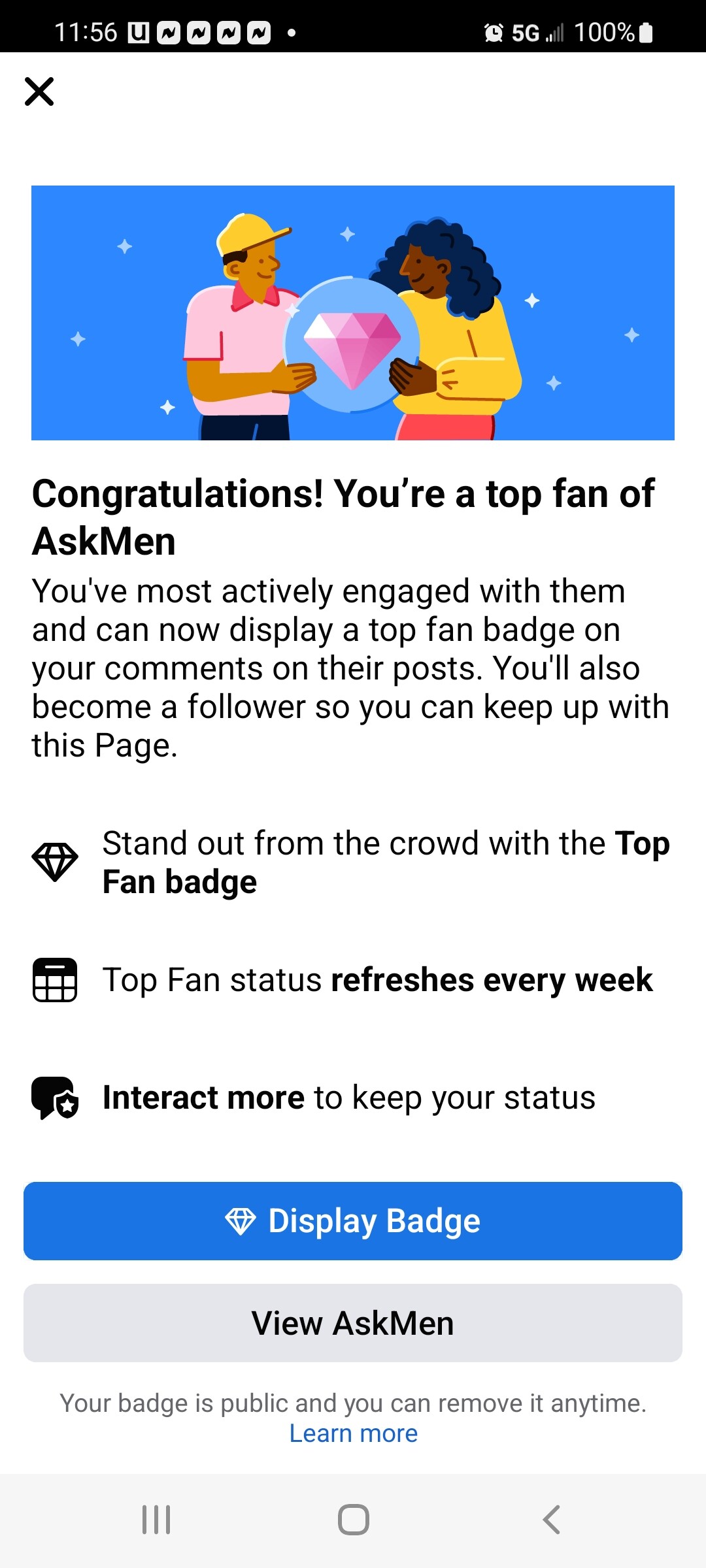Image resolution: width=706 pixels, height=1568 pixels.
Task: Open the View AskMen button
Action: [353, 1323]
